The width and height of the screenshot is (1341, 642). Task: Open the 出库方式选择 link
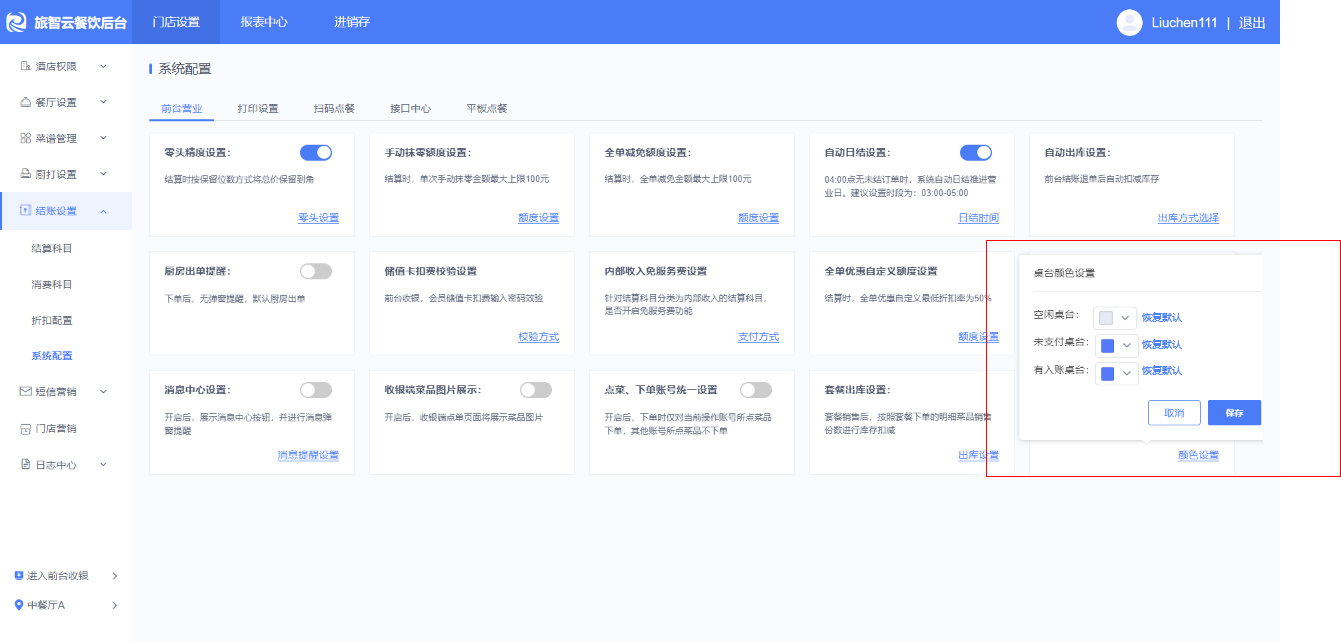(x=1188, y=218)
